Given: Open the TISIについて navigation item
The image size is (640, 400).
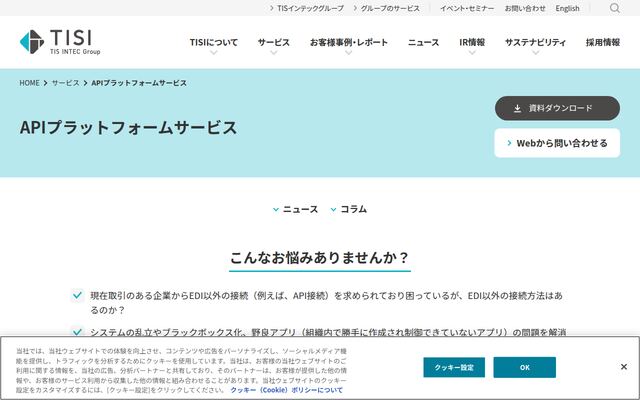Looking at the screenshot, I should [213, 42].
